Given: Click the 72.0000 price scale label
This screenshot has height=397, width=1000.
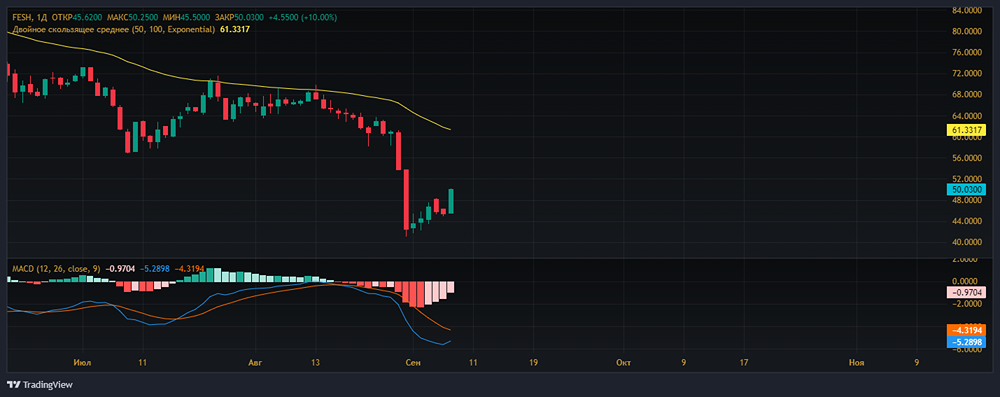Looking at the screenshot, I should tap(967, 73).
